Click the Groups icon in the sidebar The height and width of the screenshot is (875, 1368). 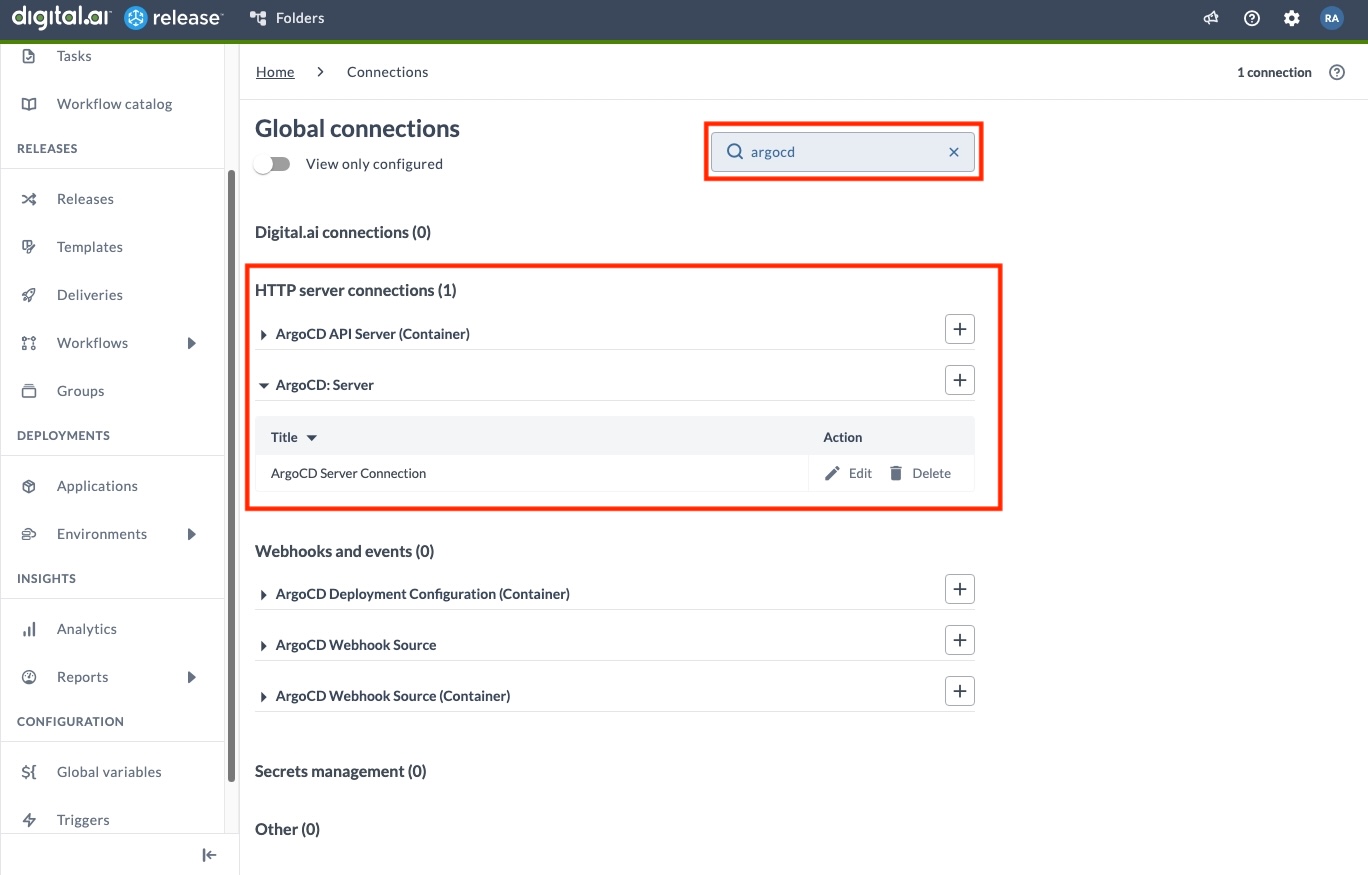(29, 391)
